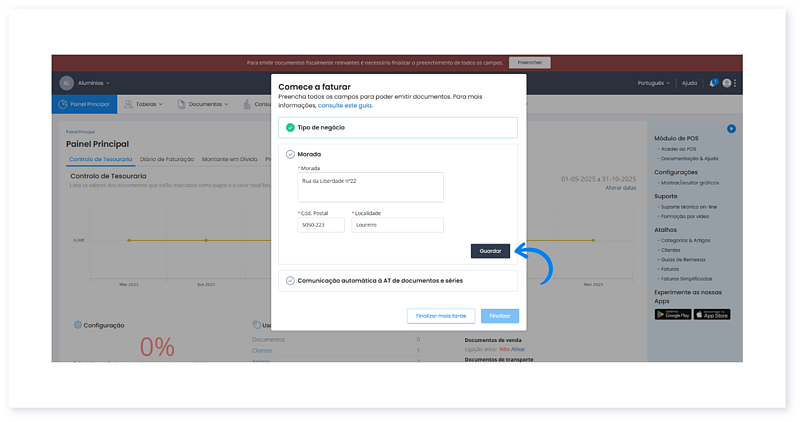Screen dimensions: 800x422
Task: Click the Configuração gear icon
Action: pyautogui.click(x=78, y=325)
